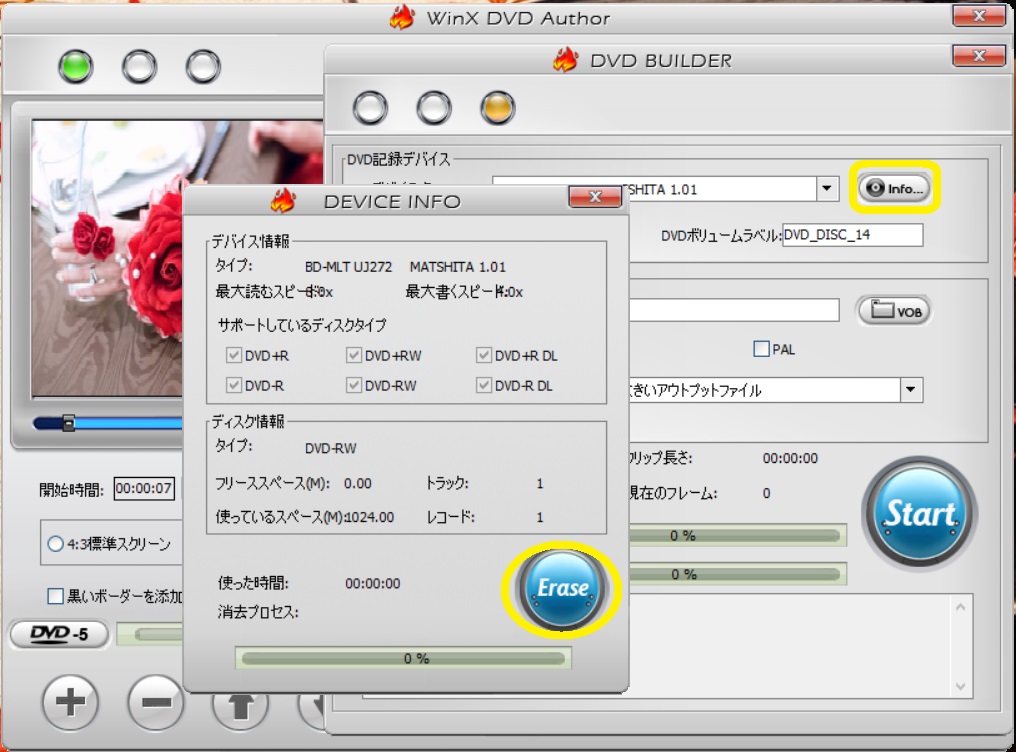Add a video with the plus button

click(70, 701)
